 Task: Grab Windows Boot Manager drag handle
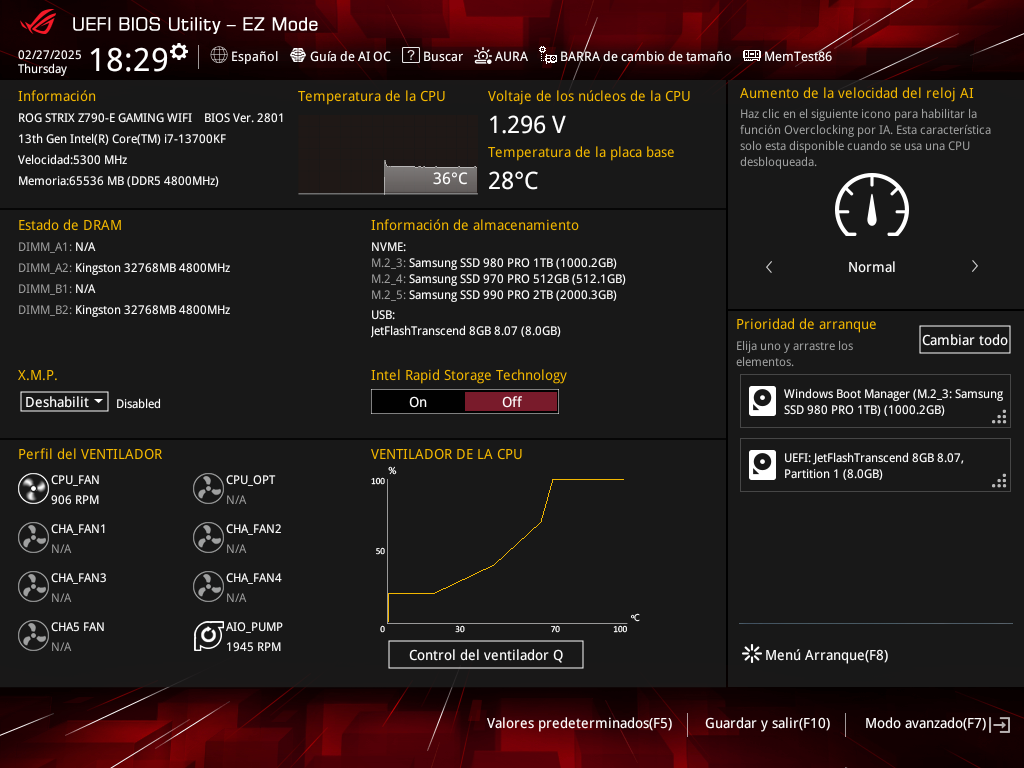(x=999, y=417)
